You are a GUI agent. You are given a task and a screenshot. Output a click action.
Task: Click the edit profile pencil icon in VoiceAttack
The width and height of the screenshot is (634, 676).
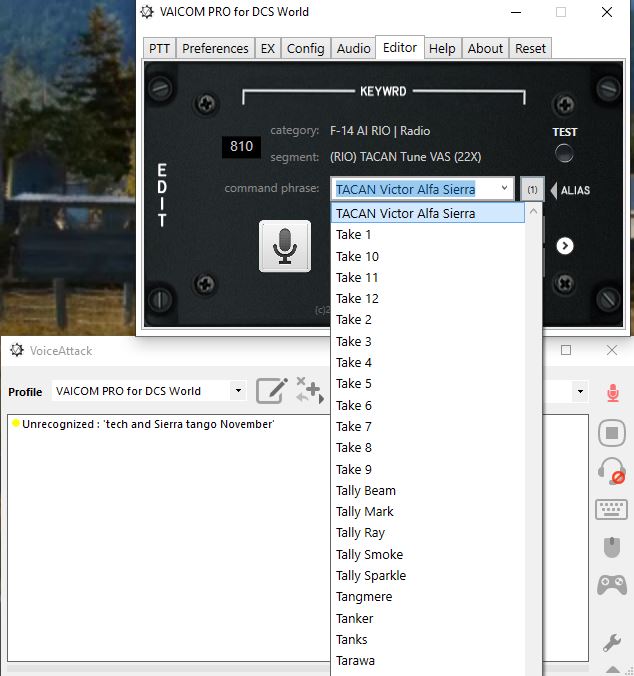pyautogui.click(x=272, y=391)
